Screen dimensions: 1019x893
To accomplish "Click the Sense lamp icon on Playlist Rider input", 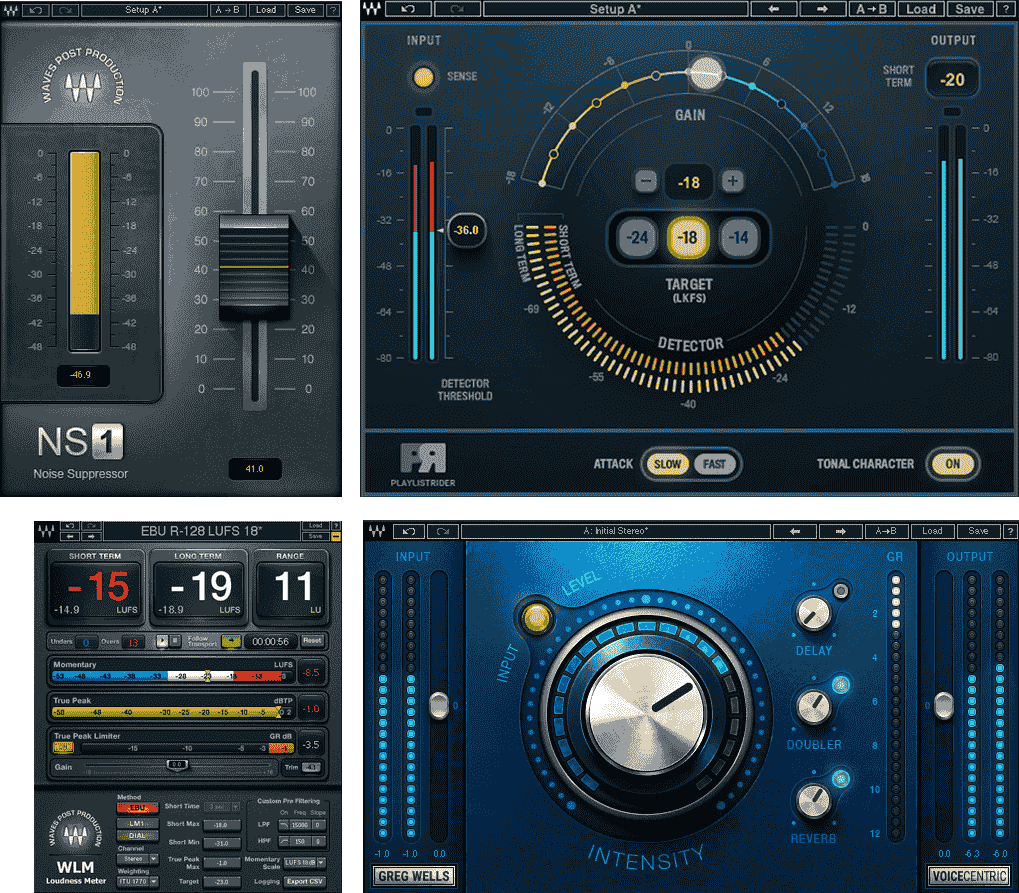I will click(x=423, y=77).
